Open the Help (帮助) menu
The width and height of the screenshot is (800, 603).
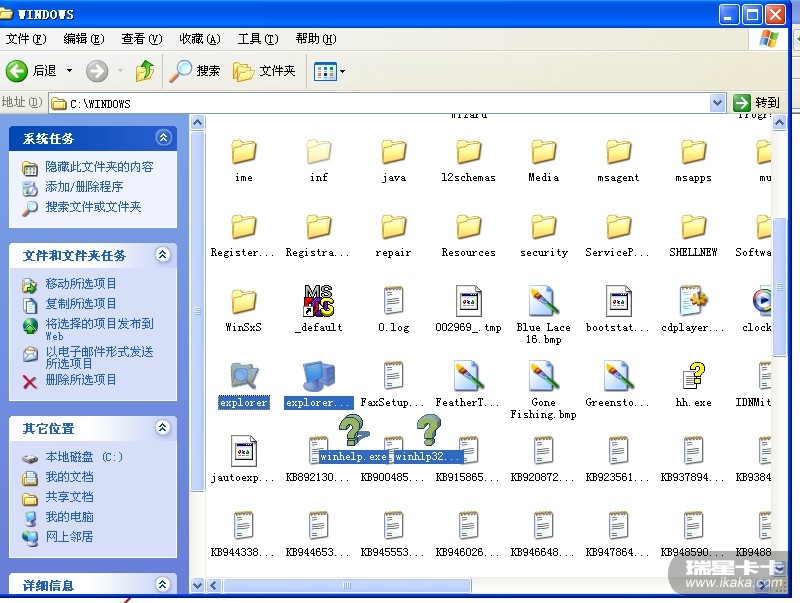[x=316, y=39]
